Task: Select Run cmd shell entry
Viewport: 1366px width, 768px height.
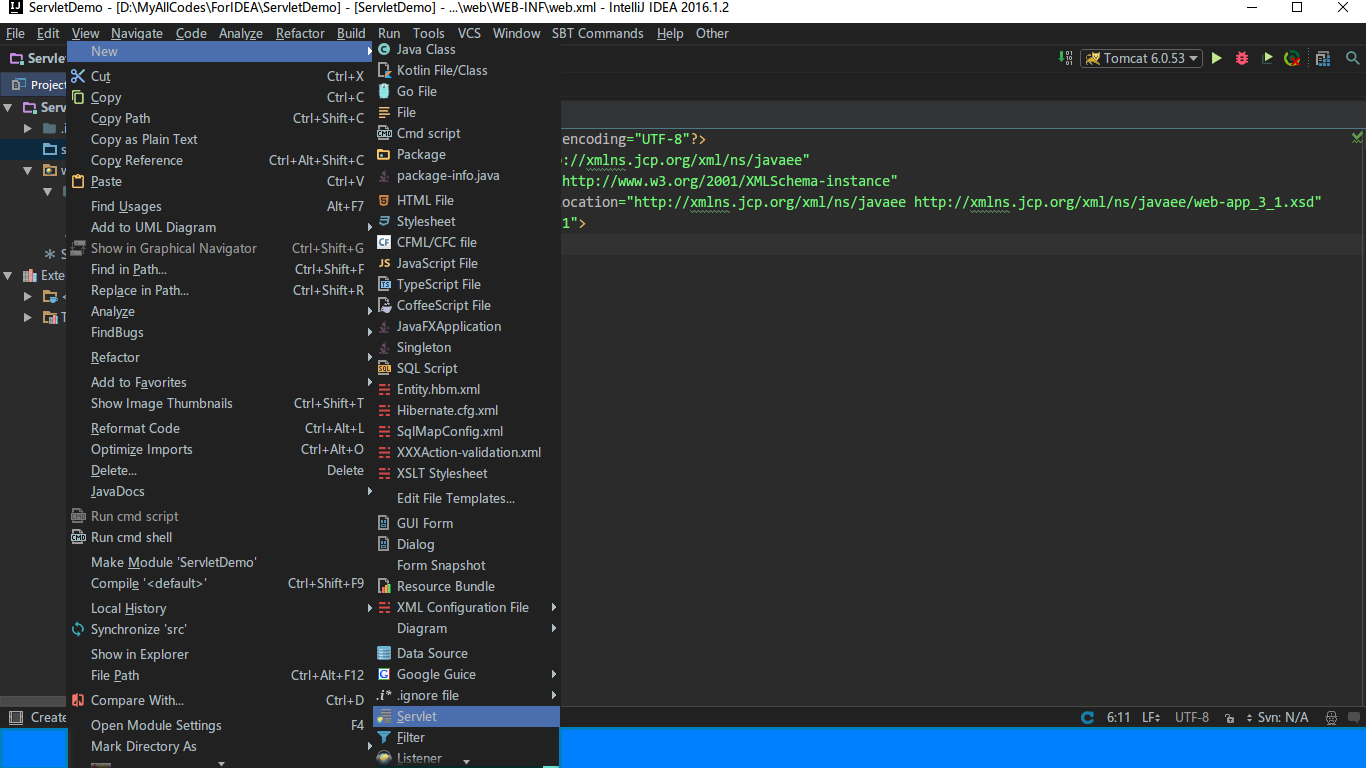Action: click(x=219, y=537)
